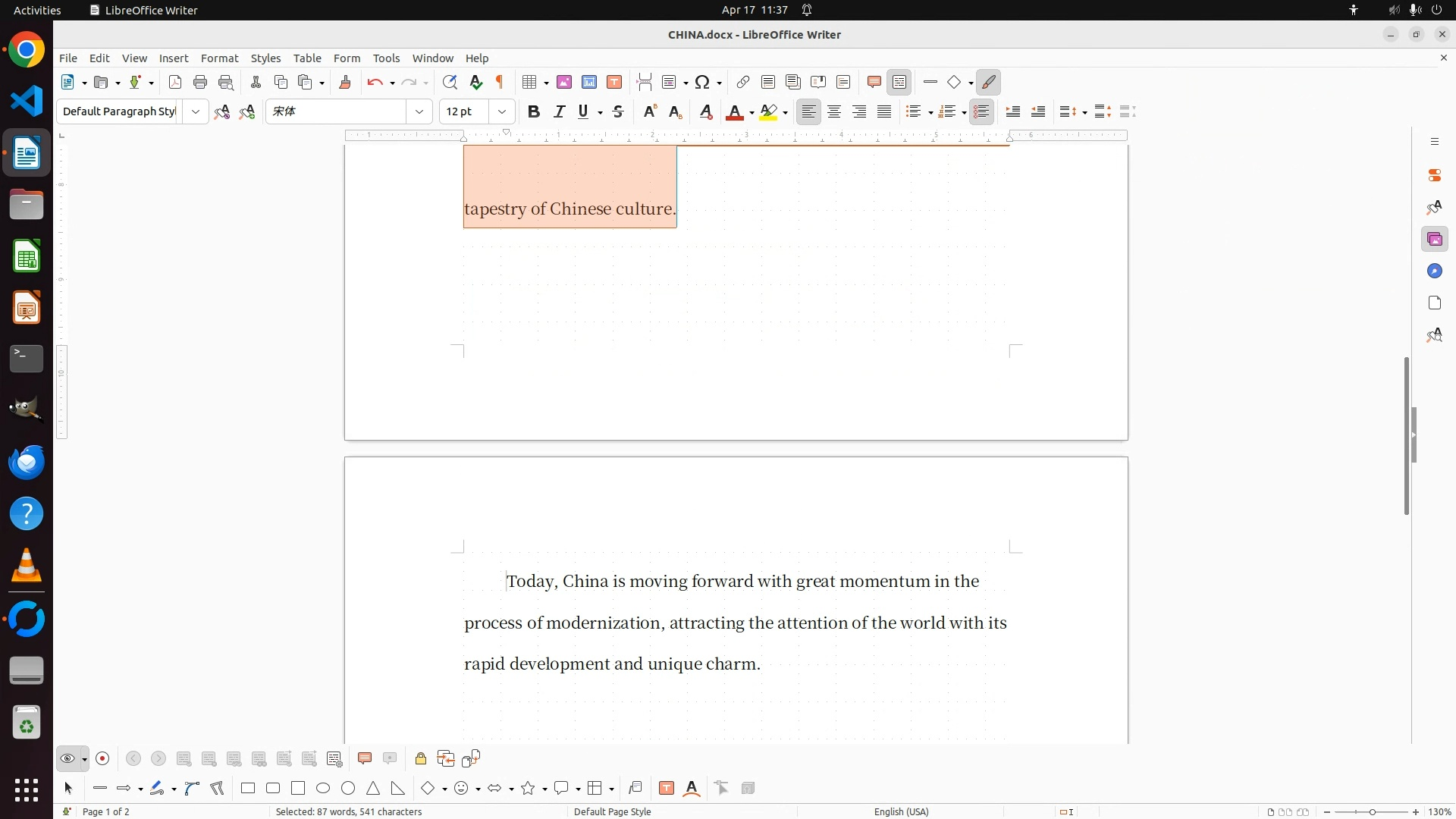Click Default Page Style in status bar
Viewport: 1456px width, 819px height.
pyautogui.click(x=612, y=811)
